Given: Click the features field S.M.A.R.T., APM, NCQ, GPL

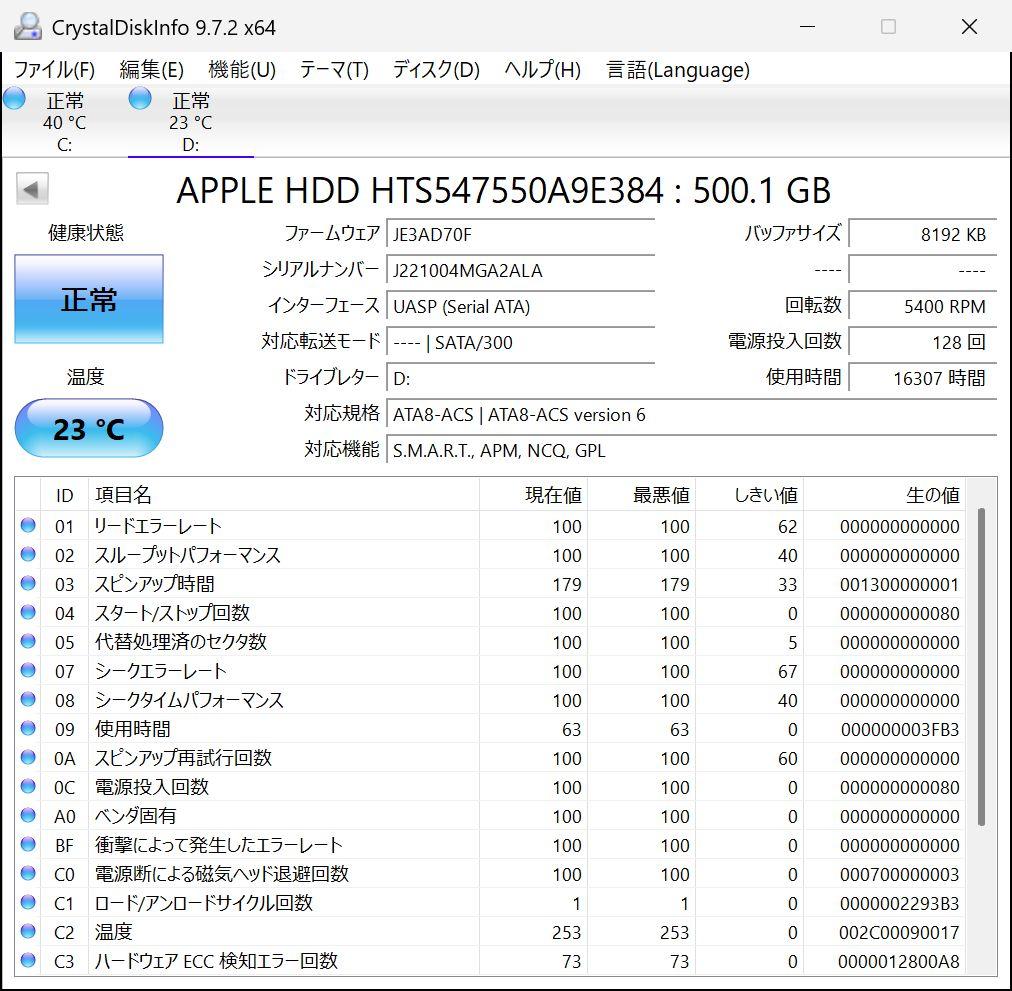Looking at the screenshot, I should 691,451.
